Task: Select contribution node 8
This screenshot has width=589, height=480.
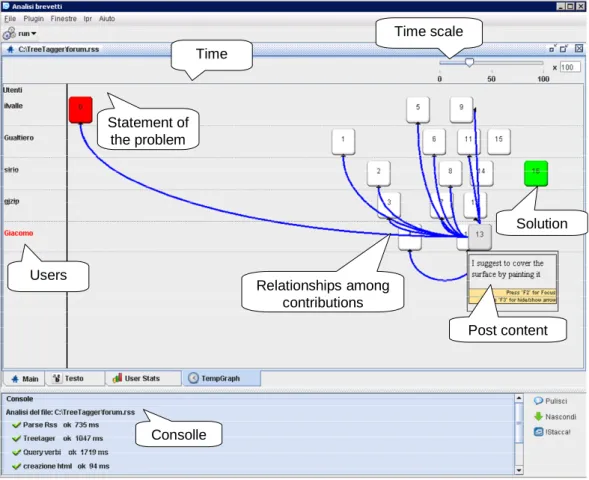Action: (450, 173)
